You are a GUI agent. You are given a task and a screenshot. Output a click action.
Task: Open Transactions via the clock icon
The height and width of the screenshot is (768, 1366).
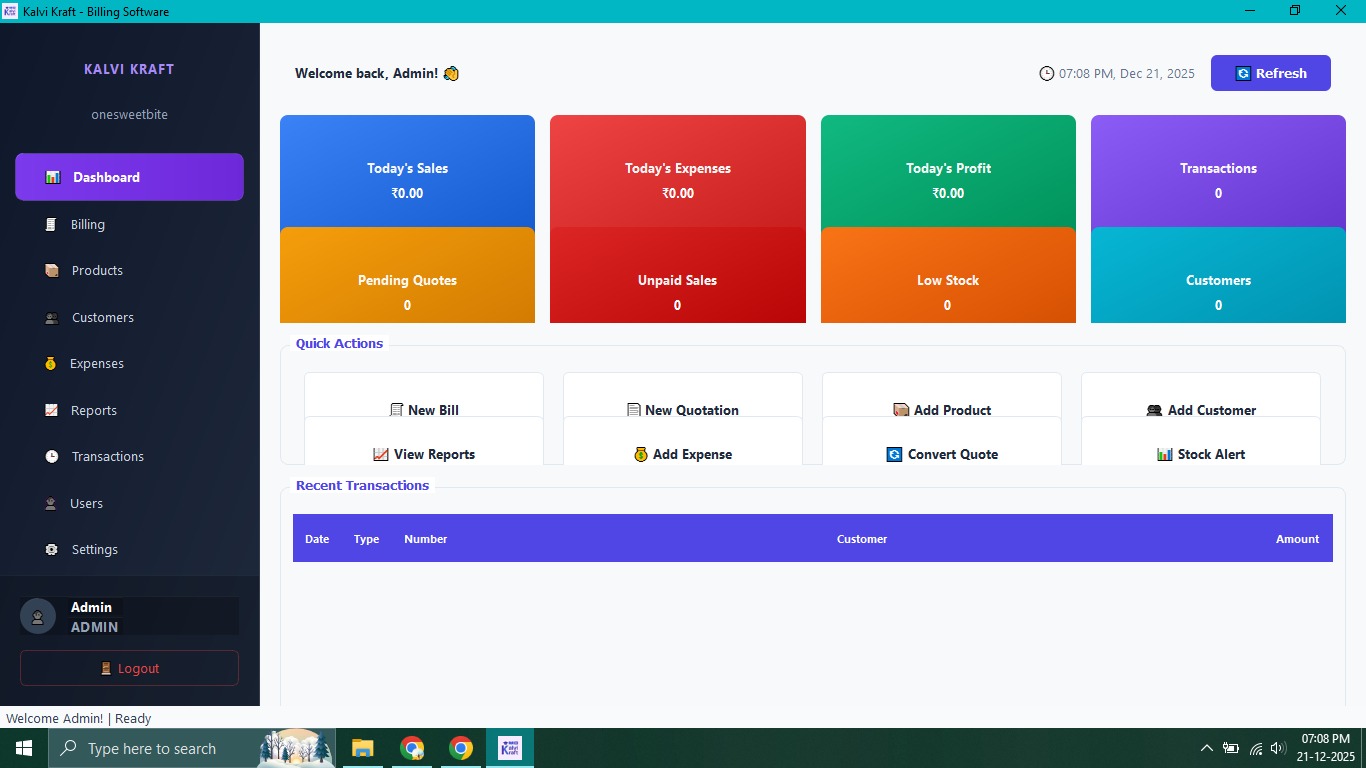tap(51, 456)
